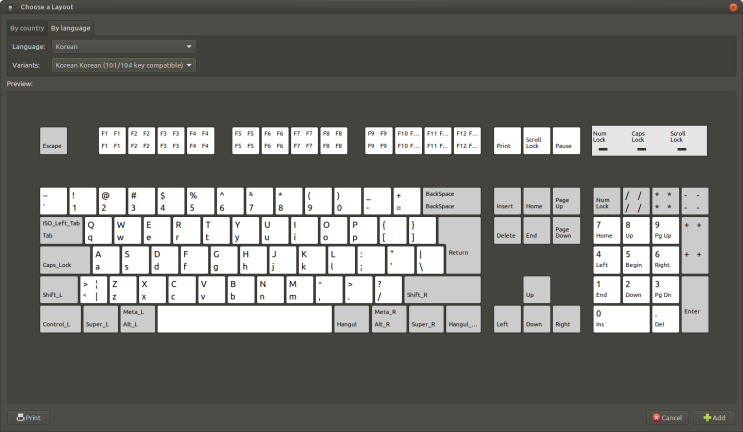Screen dimensions: 743x432
Task: Click the numpad Enter key
Action: [695, 304]
